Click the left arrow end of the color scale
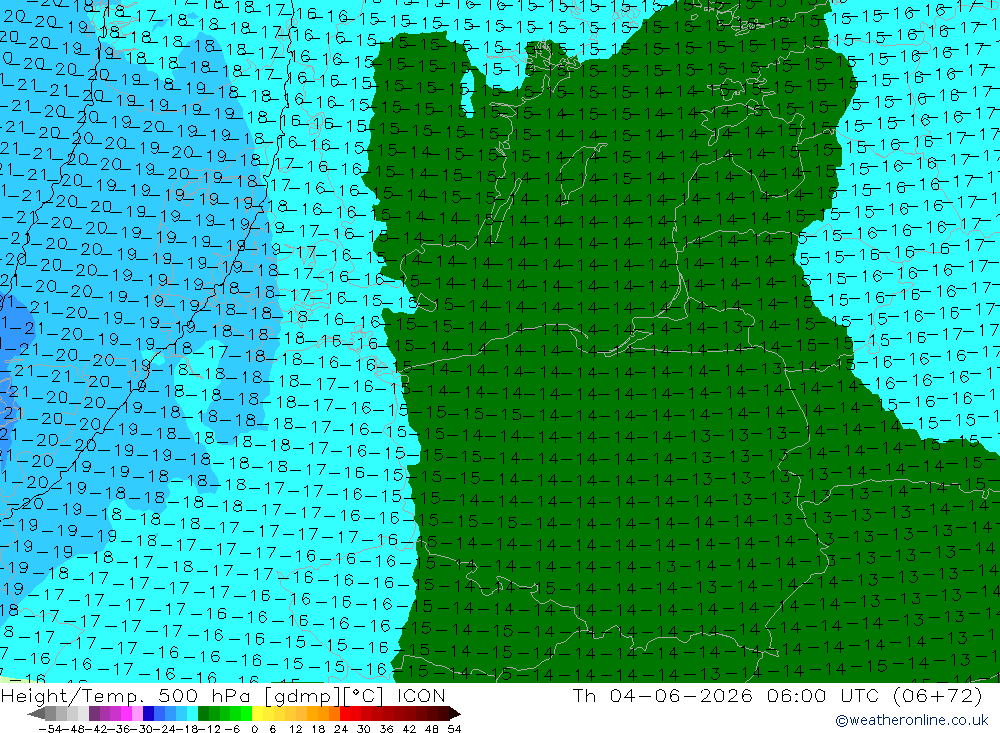Screen dimensions: 1000x733 (36, 714)
